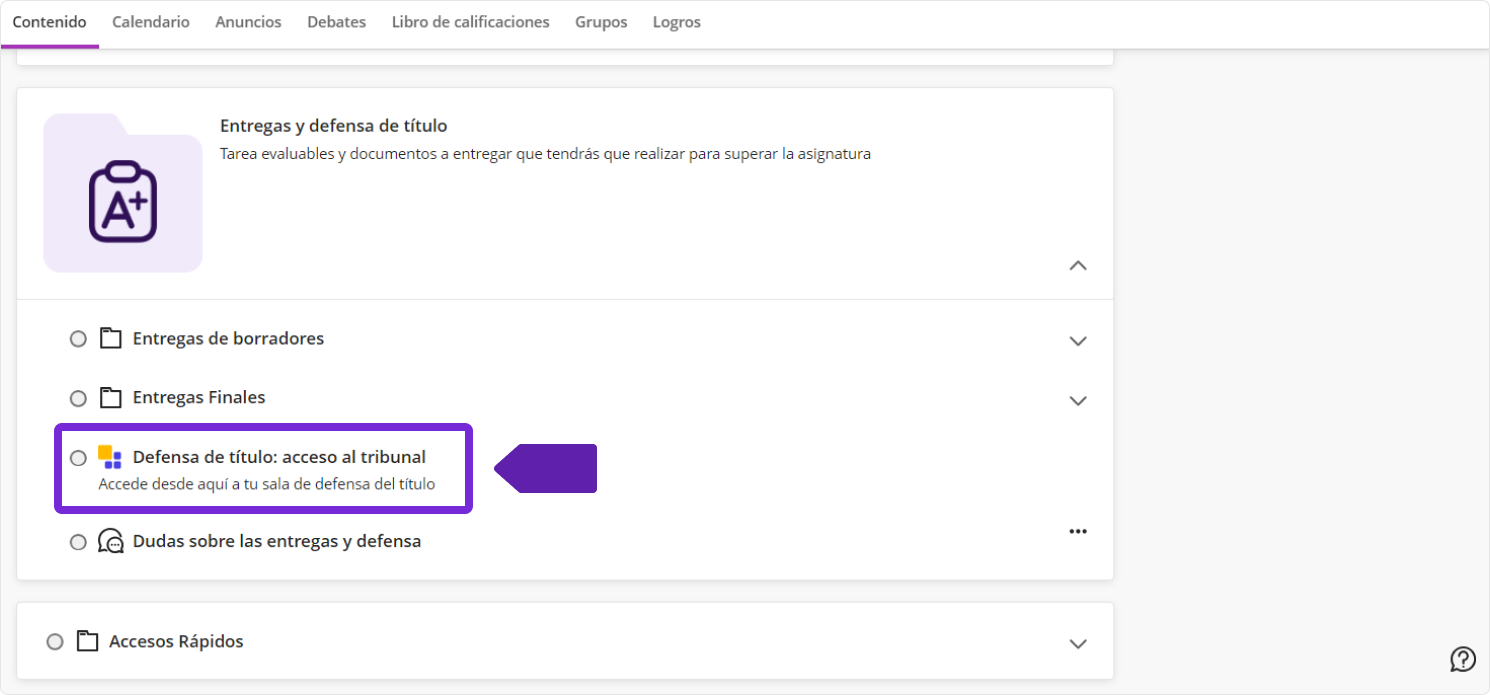The height and width of the screenshot is (695, 1490).
Task: Click the Accesos Rápidos folder icon
Action: (87, 641)
